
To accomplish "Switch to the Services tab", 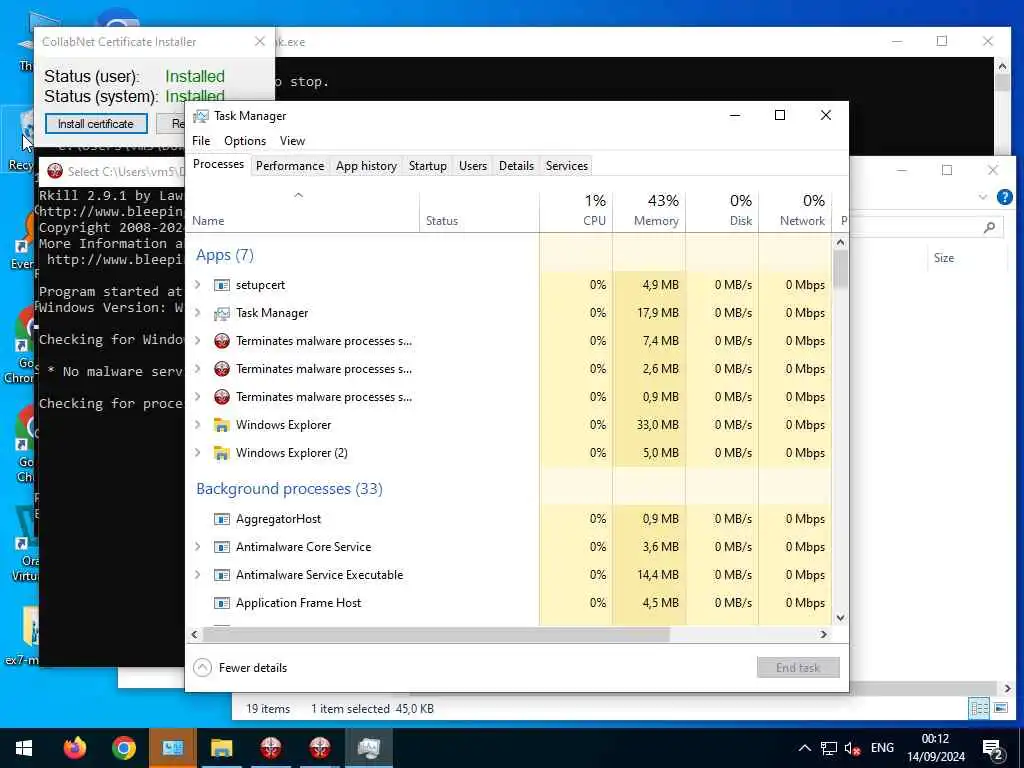I will point(567,166).
